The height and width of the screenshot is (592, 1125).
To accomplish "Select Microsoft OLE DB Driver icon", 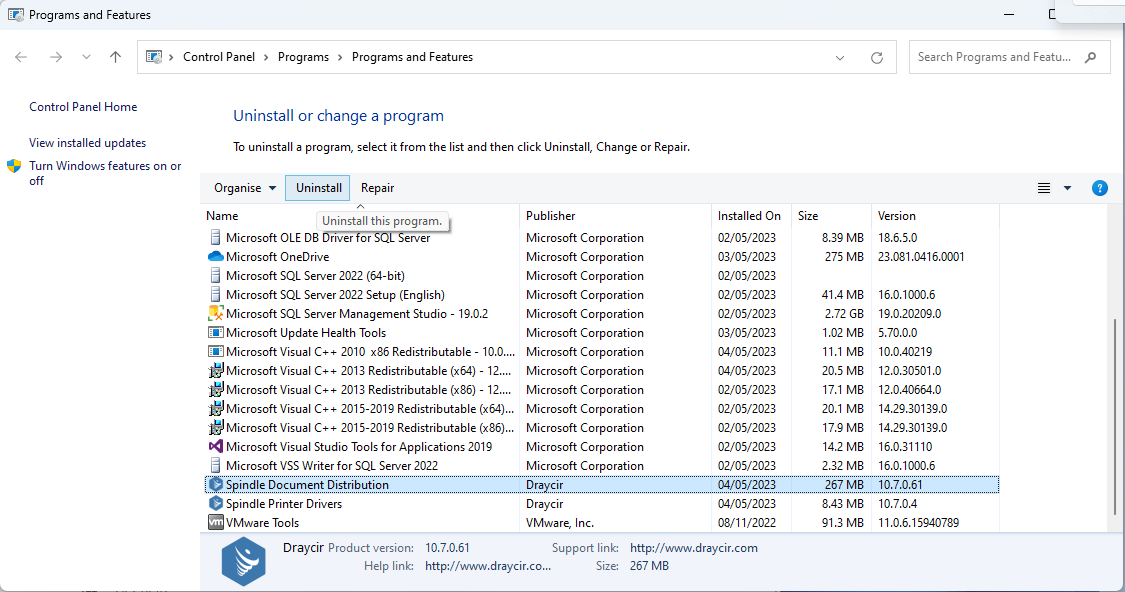I will tap(215, 238).
